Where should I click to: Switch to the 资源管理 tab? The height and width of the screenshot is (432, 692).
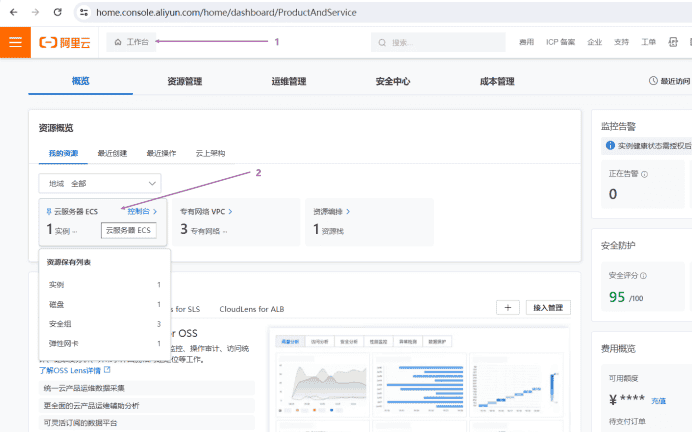pos(185,81)
